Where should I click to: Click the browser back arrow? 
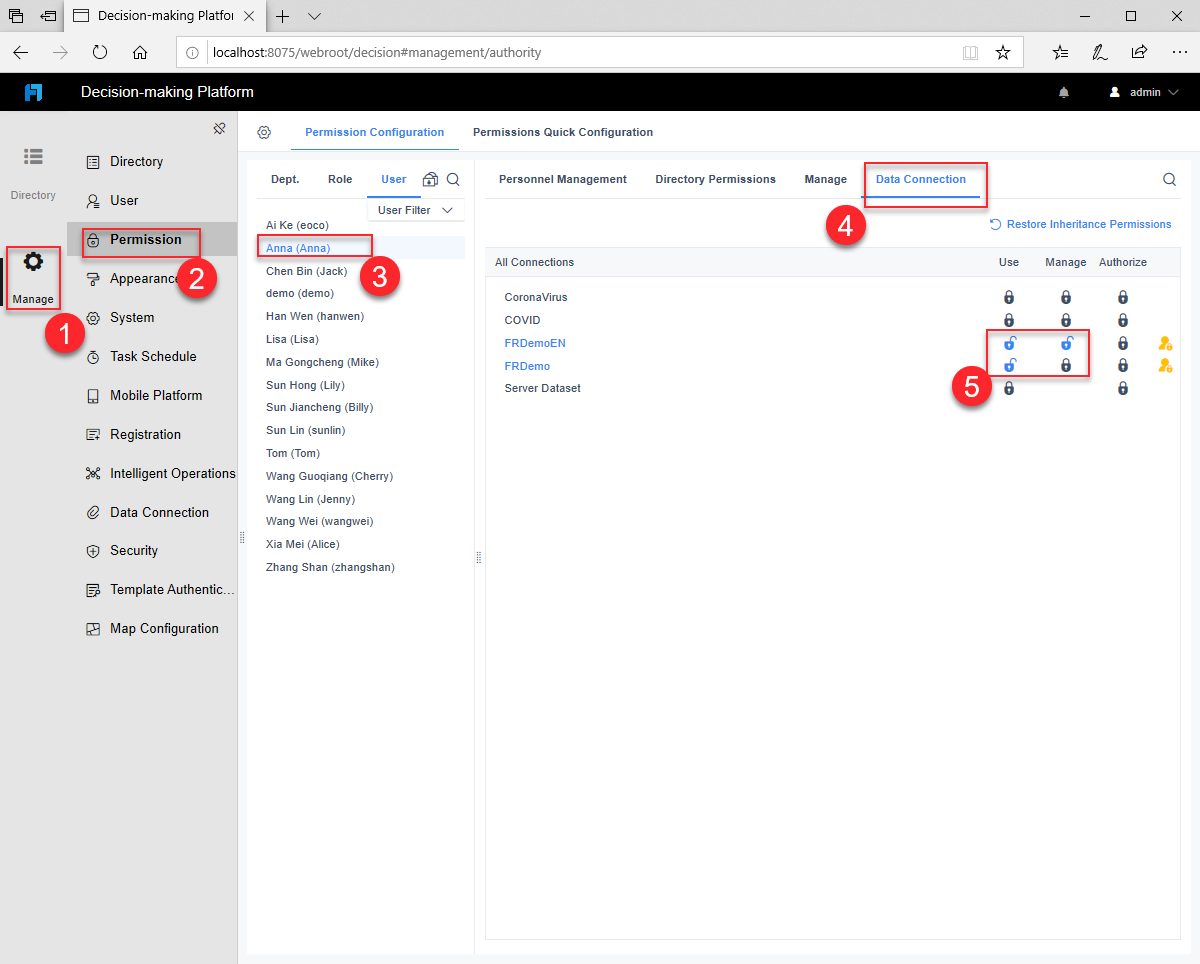coord(21,52)
